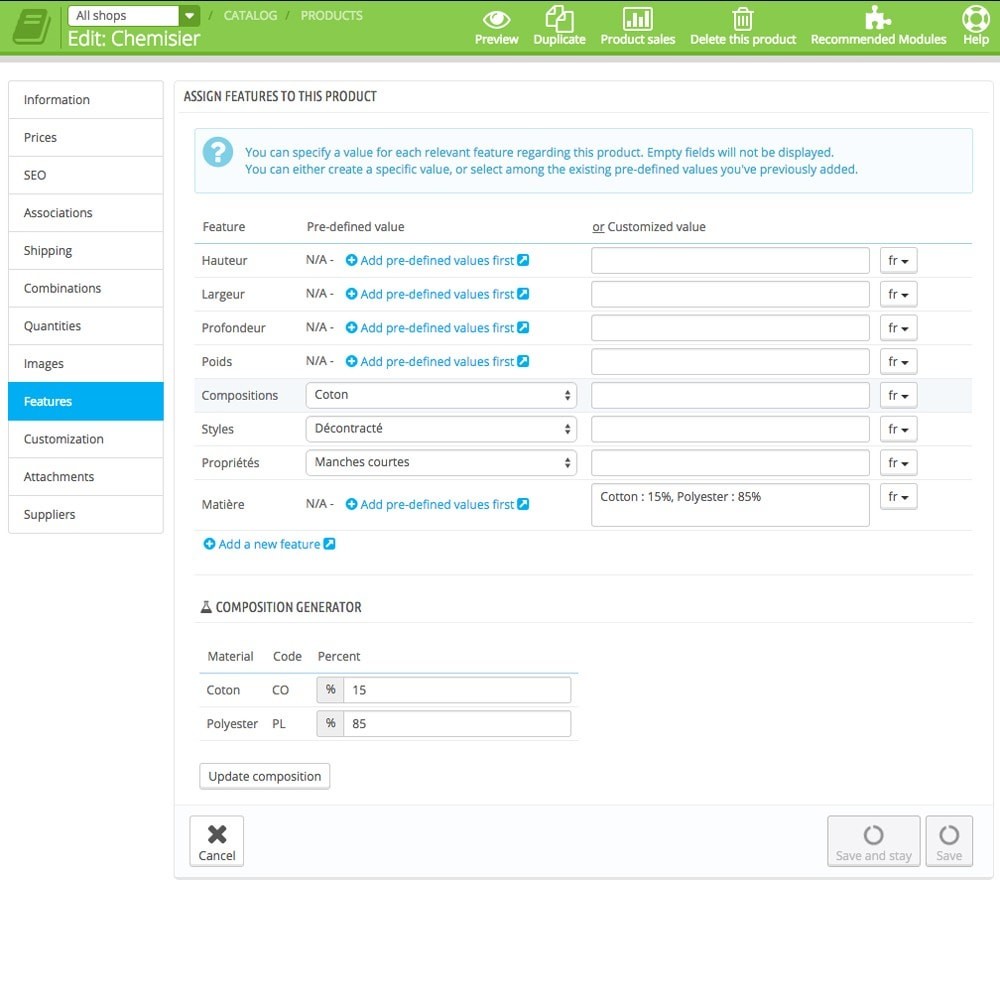Screen dimensions: 1000x1000
Task: Select the Combinations tab
Action: click(85, 288)
